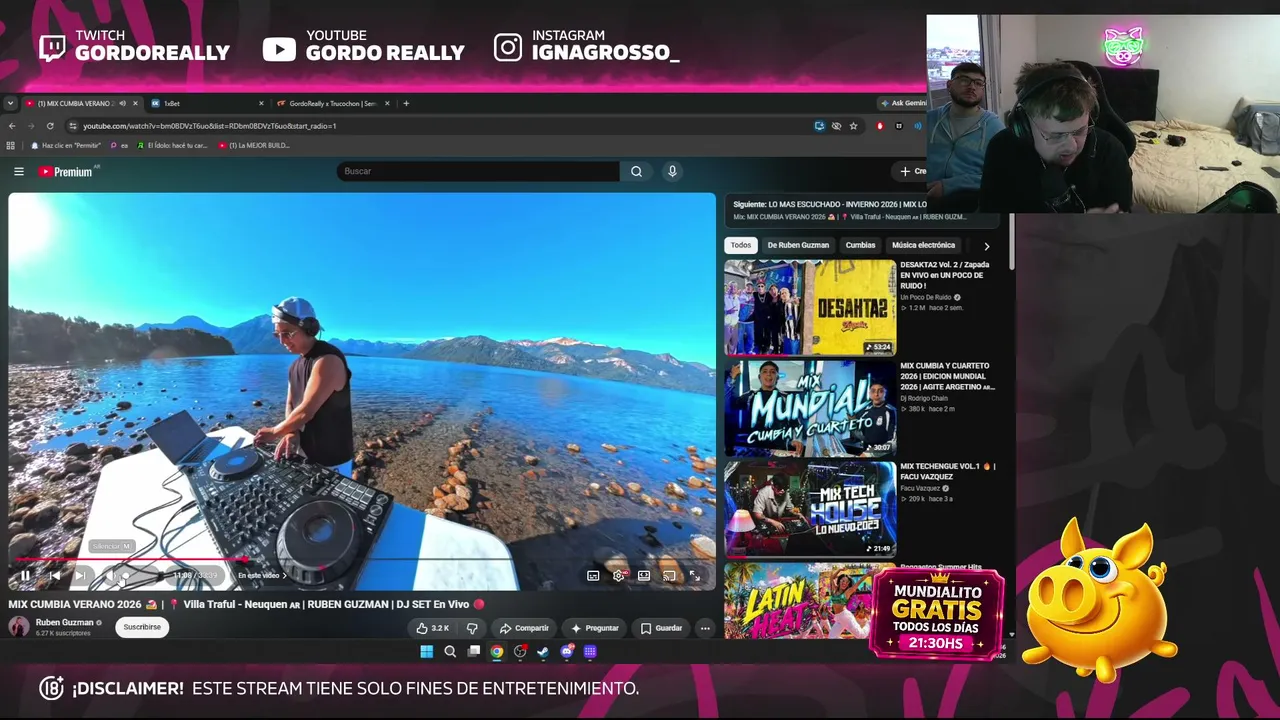The image size is (1280, 720).
Task: Show more filter chips with right arrow
Action: [x=987, y=246]
